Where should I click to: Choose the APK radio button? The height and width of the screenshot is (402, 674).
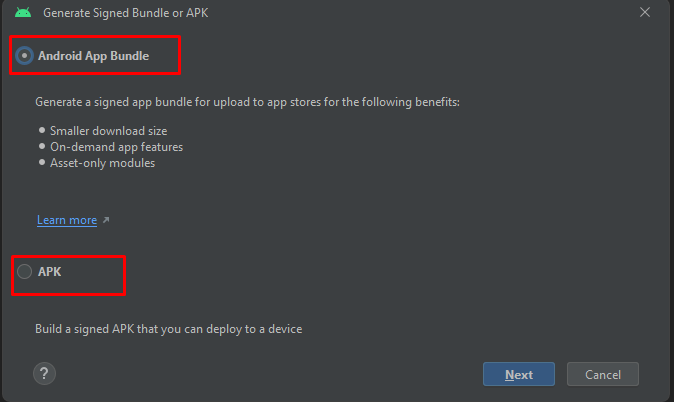(x=25, y=271)
